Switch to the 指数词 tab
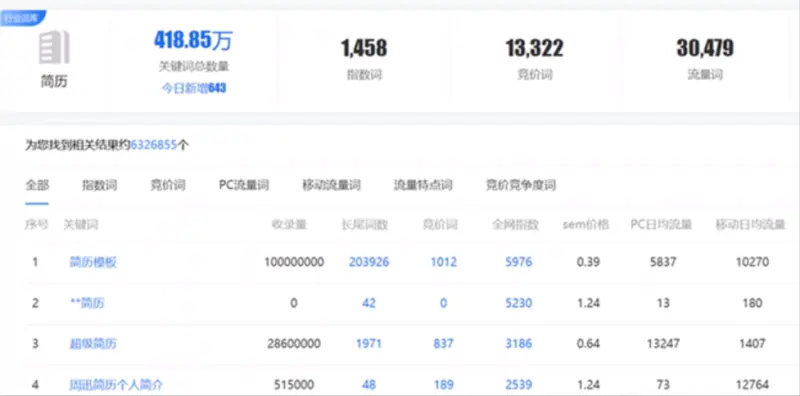Image resolution: width=800 pixels, height=396 pixels. (99, 185)
